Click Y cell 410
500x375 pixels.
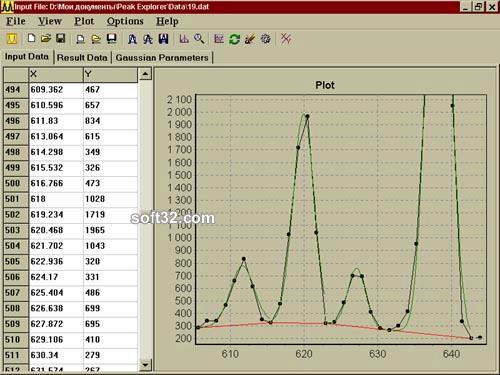[110, 340]
